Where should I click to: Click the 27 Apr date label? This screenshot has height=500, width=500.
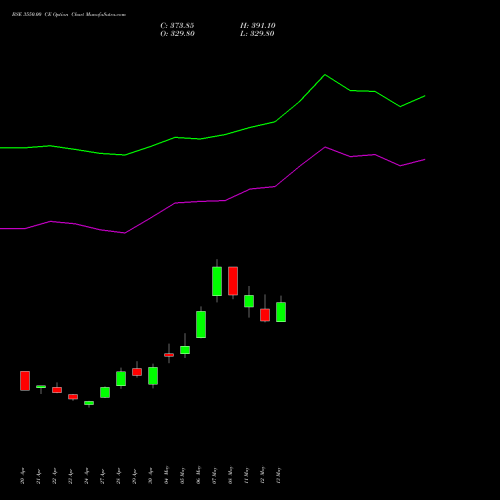(102, 476)
